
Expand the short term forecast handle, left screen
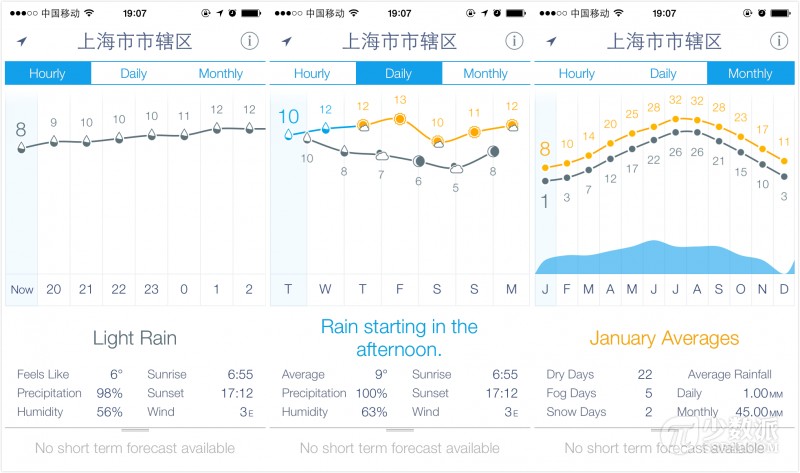tap(135, 430)
